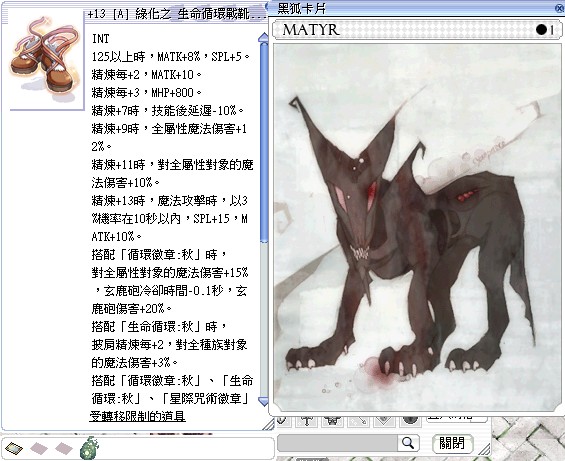Click the third empty card slot
Image resolution: width=565 pixels, height=461 pixels.
(x=64, y=449)
